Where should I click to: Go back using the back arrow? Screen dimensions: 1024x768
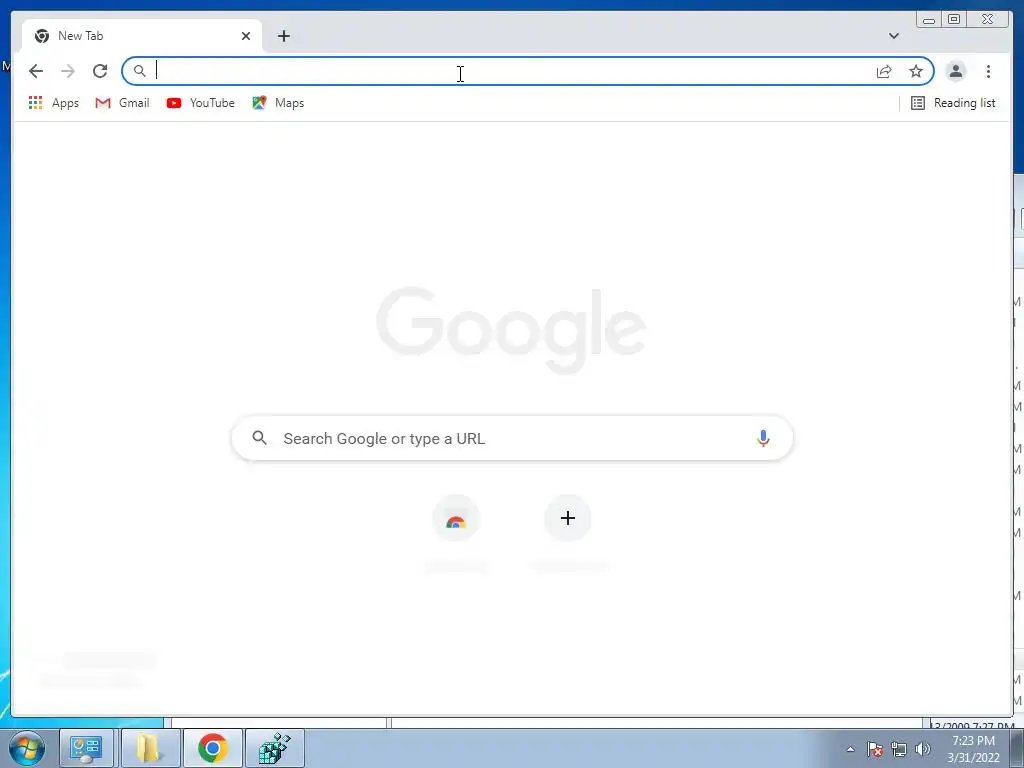click(x=36, y=71)
